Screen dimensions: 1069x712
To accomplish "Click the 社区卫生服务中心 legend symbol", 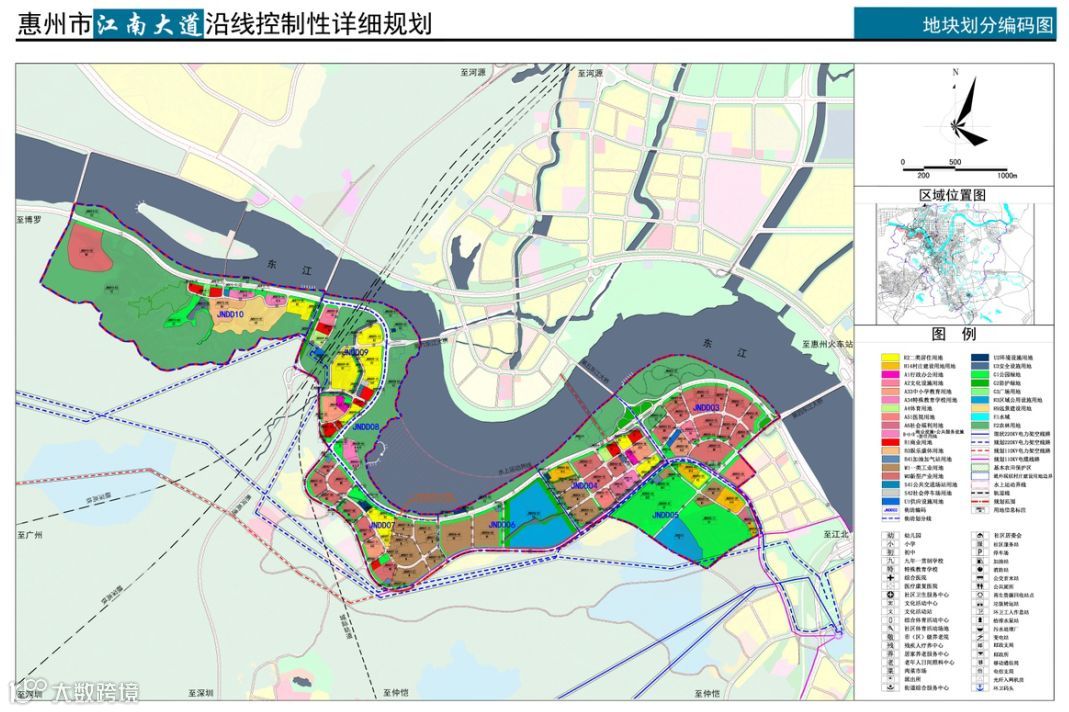I will point(890,595).
